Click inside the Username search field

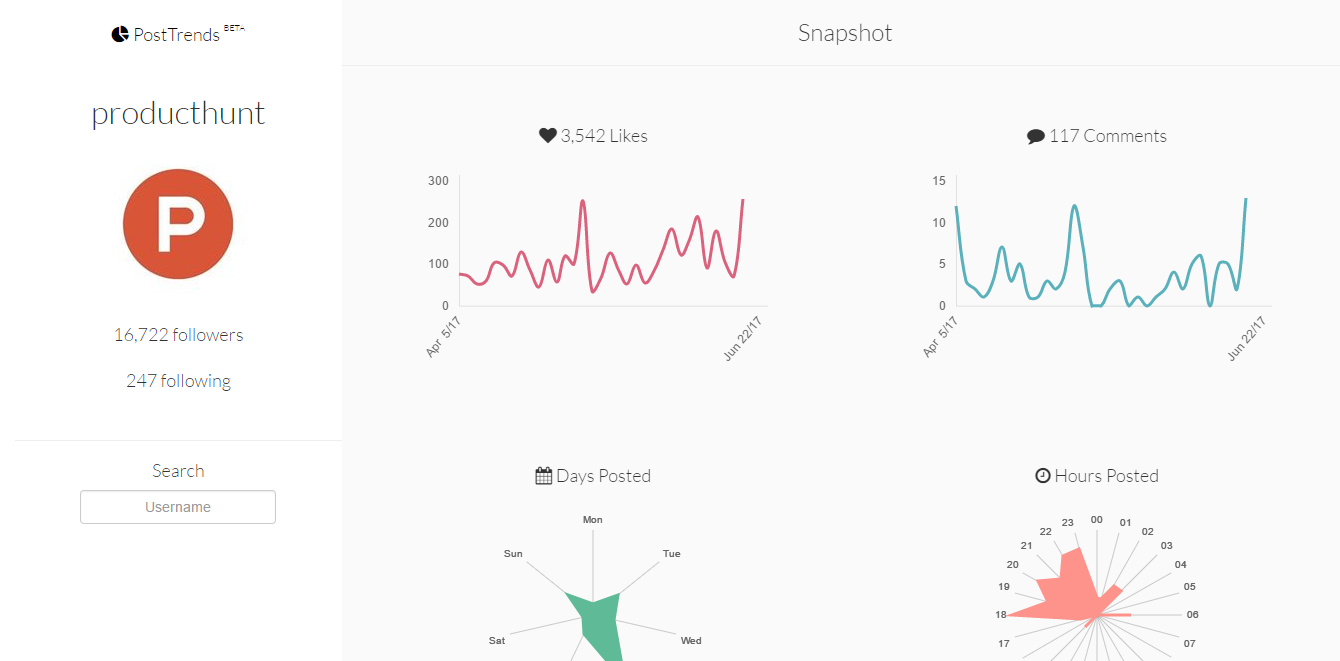point(177,507)
